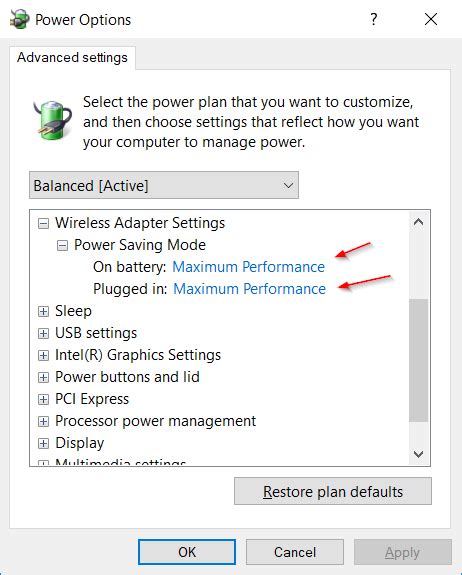Click the Power Options title bar icon

point(19,19)
